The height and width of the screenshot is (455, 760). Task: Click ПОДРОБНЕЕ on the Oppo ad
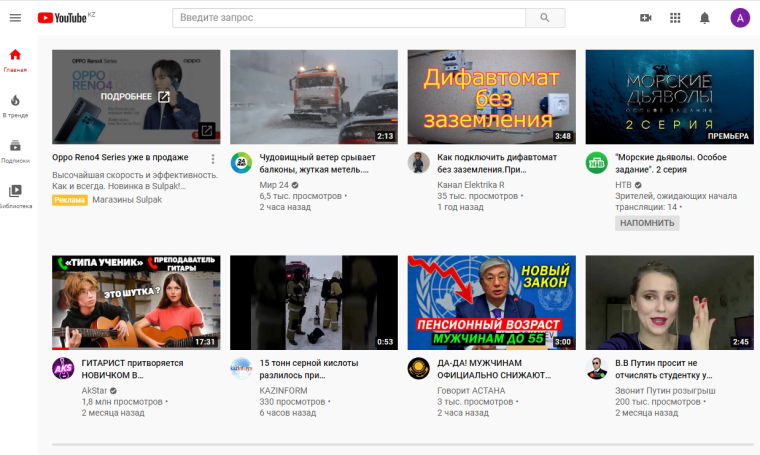tap(135, 97)
